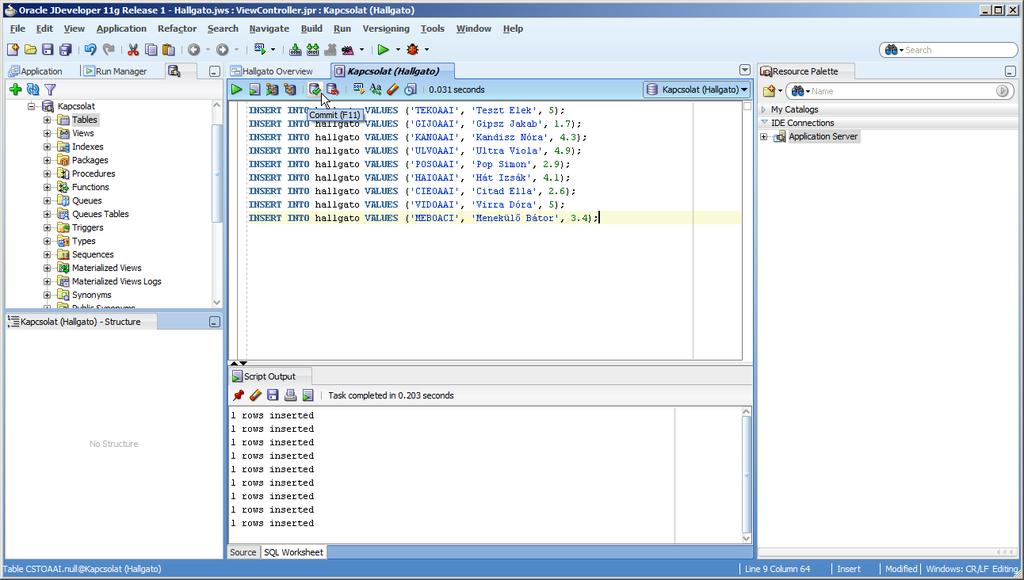Open the Versioning menu
The image size is (1024, 580).
[x=386, y=29]
